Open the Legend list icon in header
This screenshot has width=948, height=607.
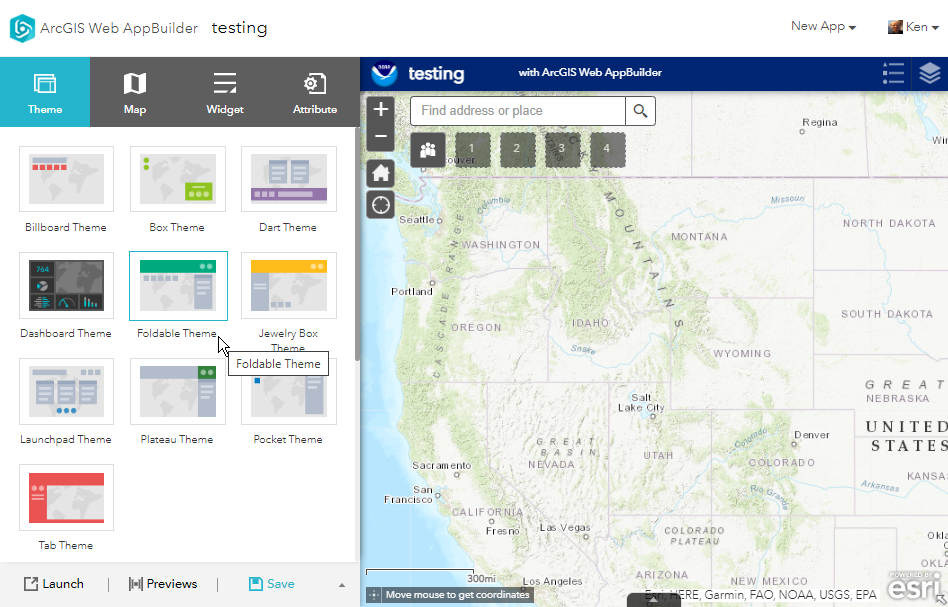pos(893,73)
